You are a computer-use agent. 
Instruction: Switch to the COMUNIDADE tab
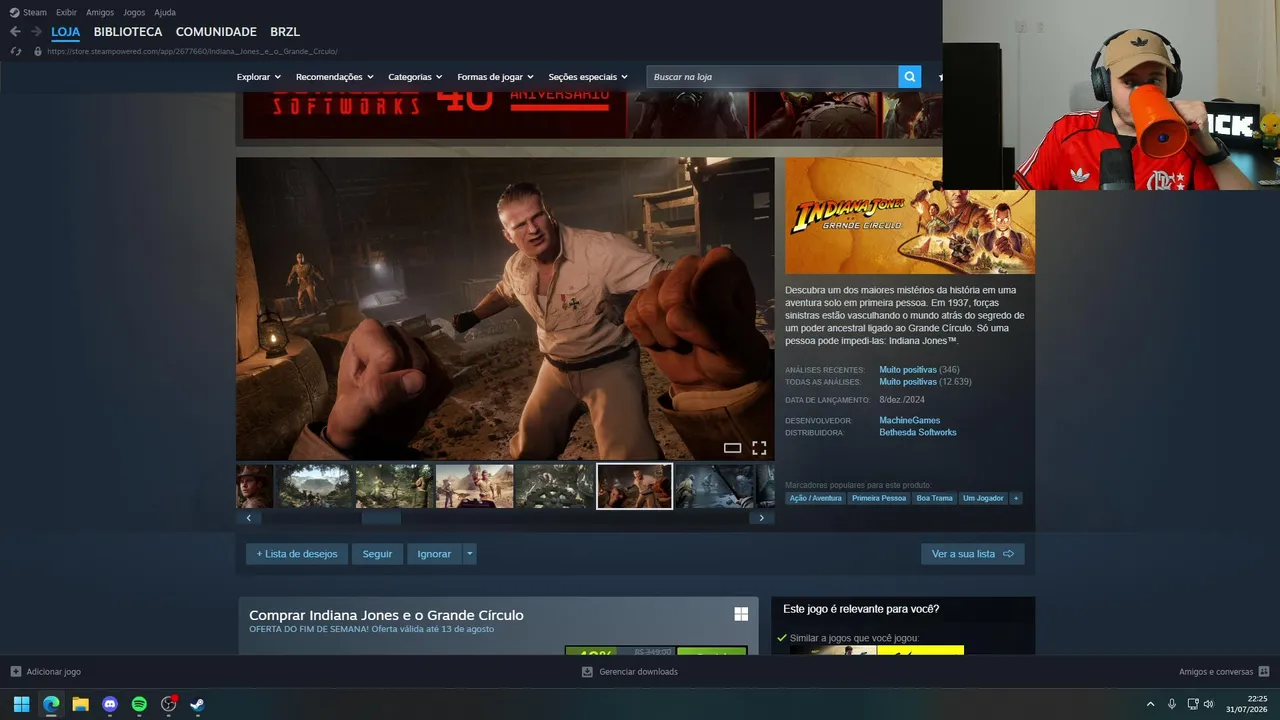216,32
